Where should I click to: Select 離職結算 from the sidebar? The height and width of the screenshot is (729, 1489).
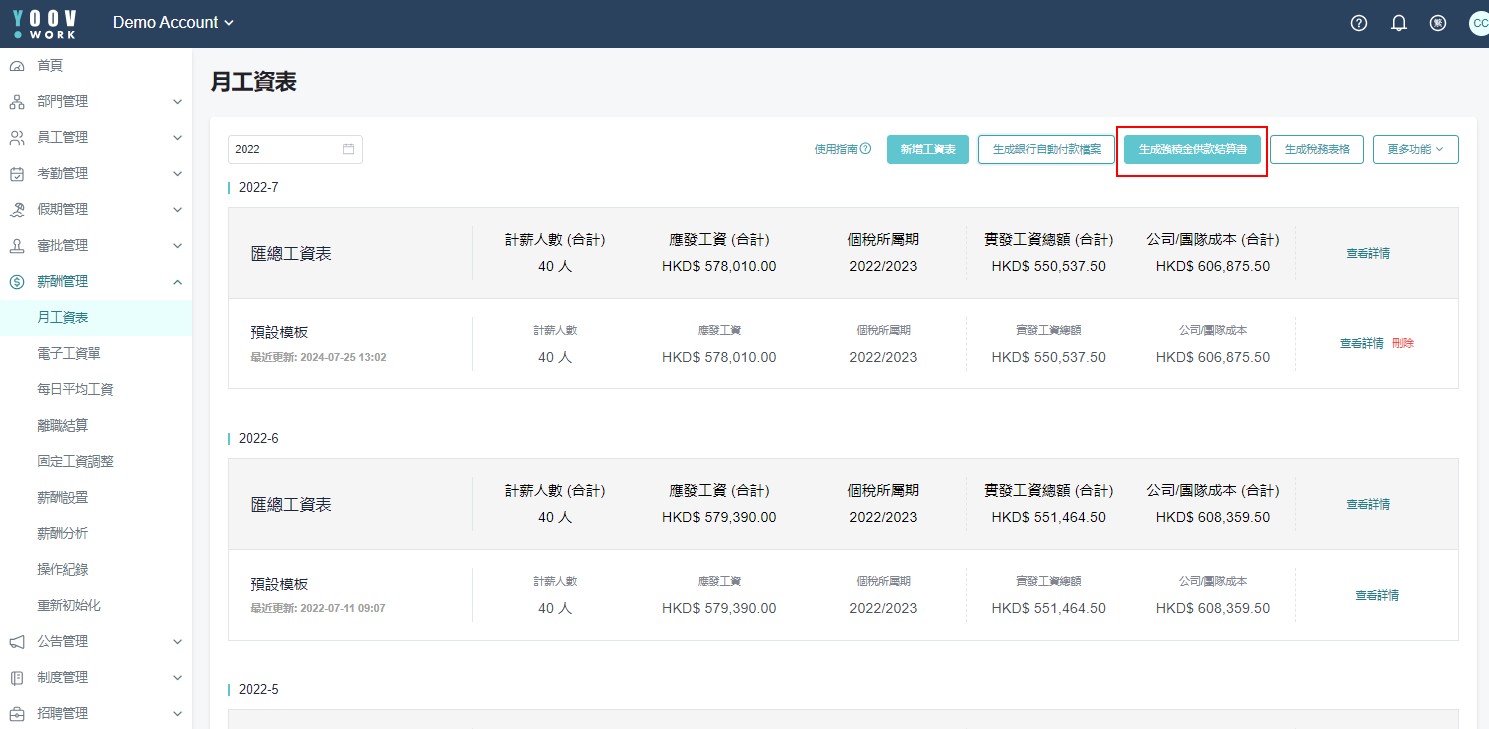[62, 425]
